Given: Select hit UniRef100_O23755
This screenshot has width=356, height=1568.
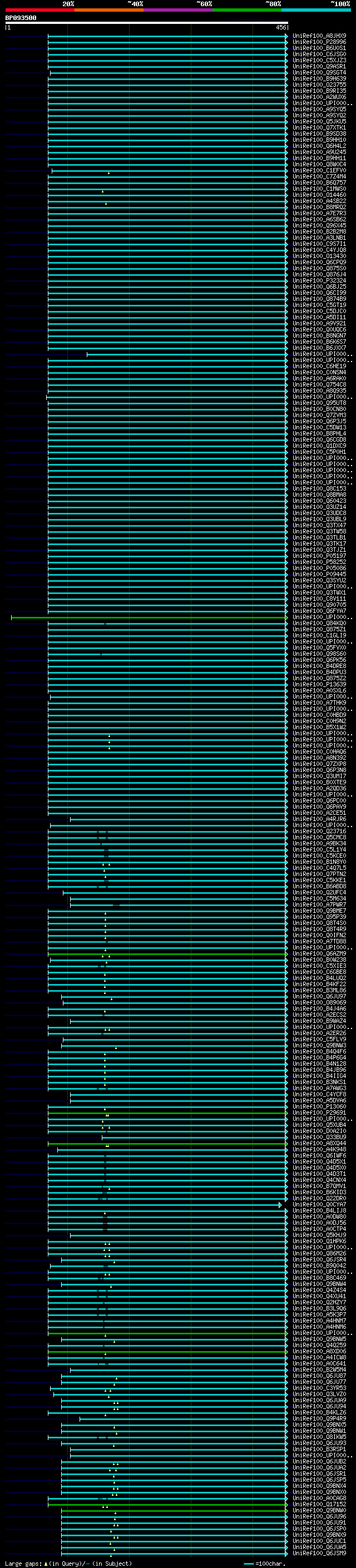Looking at the screenshot, I should click(x=319, y=85).
